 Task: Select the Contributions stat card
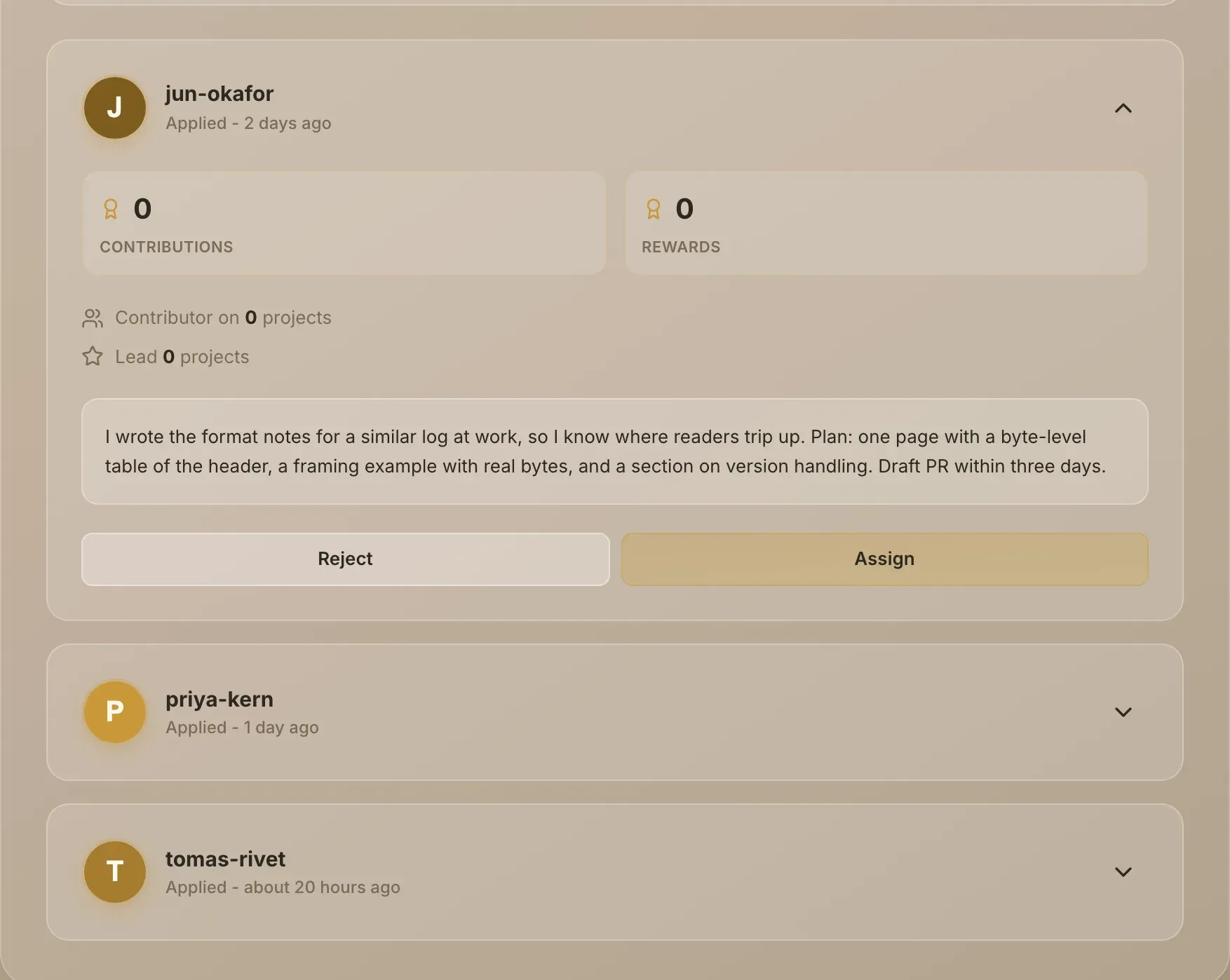pyautogui.click(x=344, y=223)
